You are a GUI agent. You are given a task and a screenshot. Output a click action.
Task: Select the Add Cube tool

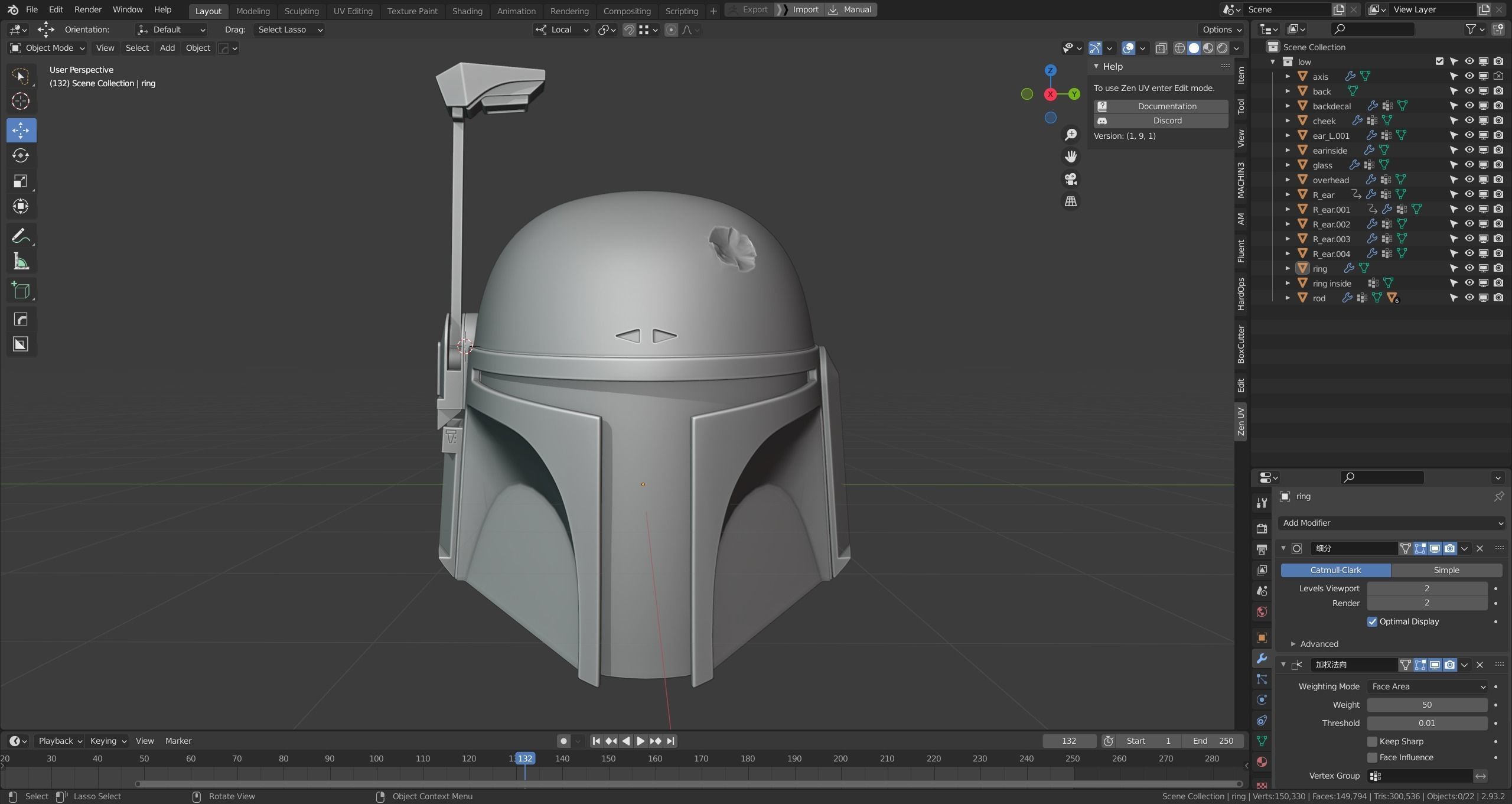[x=21, y=291]
